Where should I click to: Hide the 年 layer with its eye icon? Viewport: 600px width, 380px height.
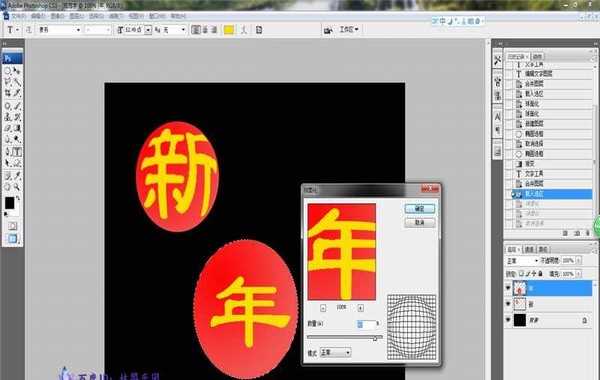[508, 288]
